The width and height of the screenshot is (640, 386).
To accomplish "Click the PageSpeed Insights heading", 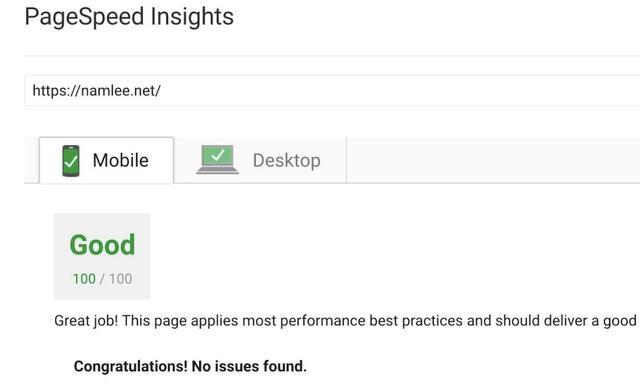I will tap(129, 17).
